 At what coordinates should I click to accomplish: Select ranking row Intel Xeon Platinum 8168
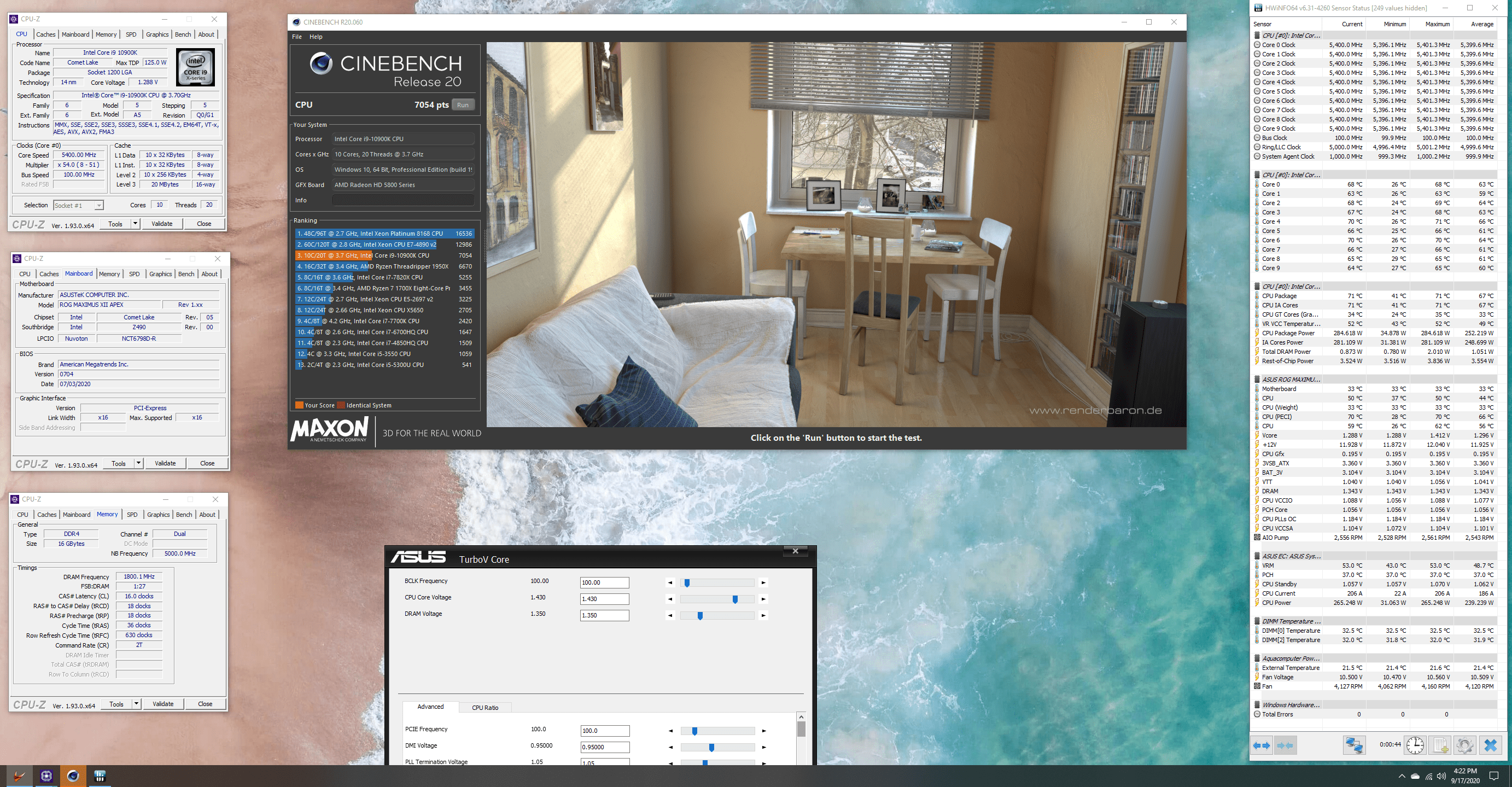(384, 234)
